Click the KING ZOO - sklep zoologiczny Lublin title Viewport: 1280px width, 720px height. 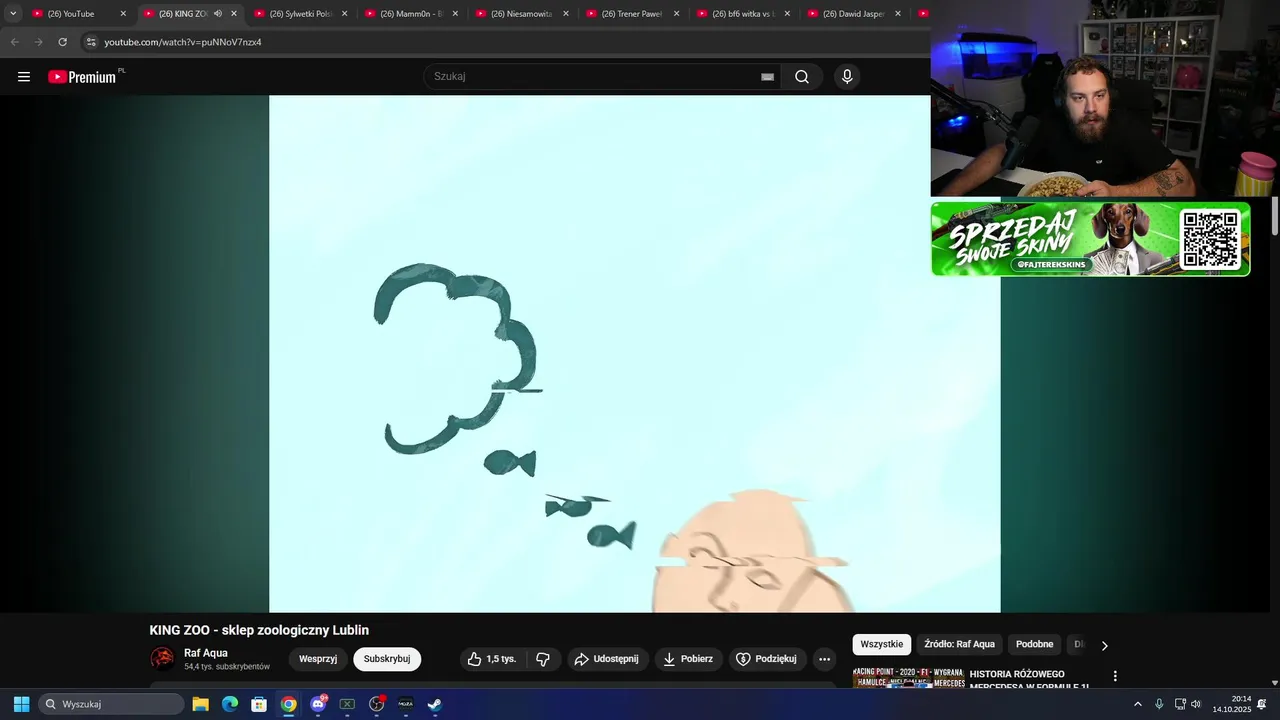pyautogui.click(x=259, y=630)
